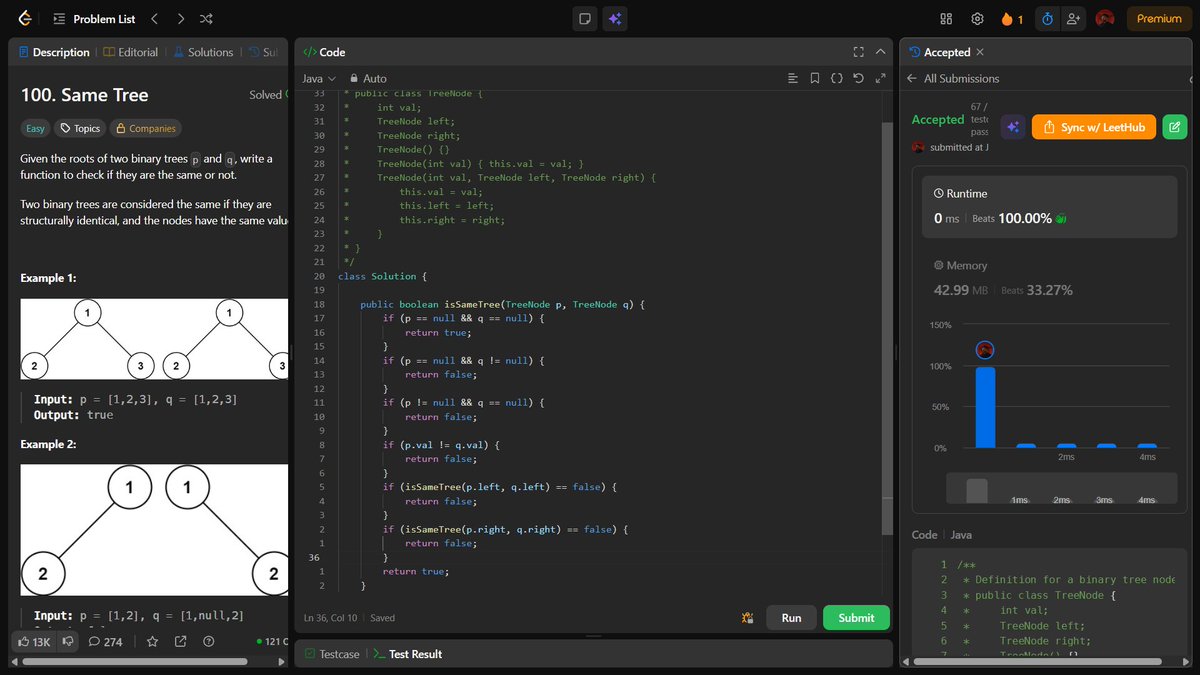
Task: Close the Accepted tab
Action: (x=980, y=52)
